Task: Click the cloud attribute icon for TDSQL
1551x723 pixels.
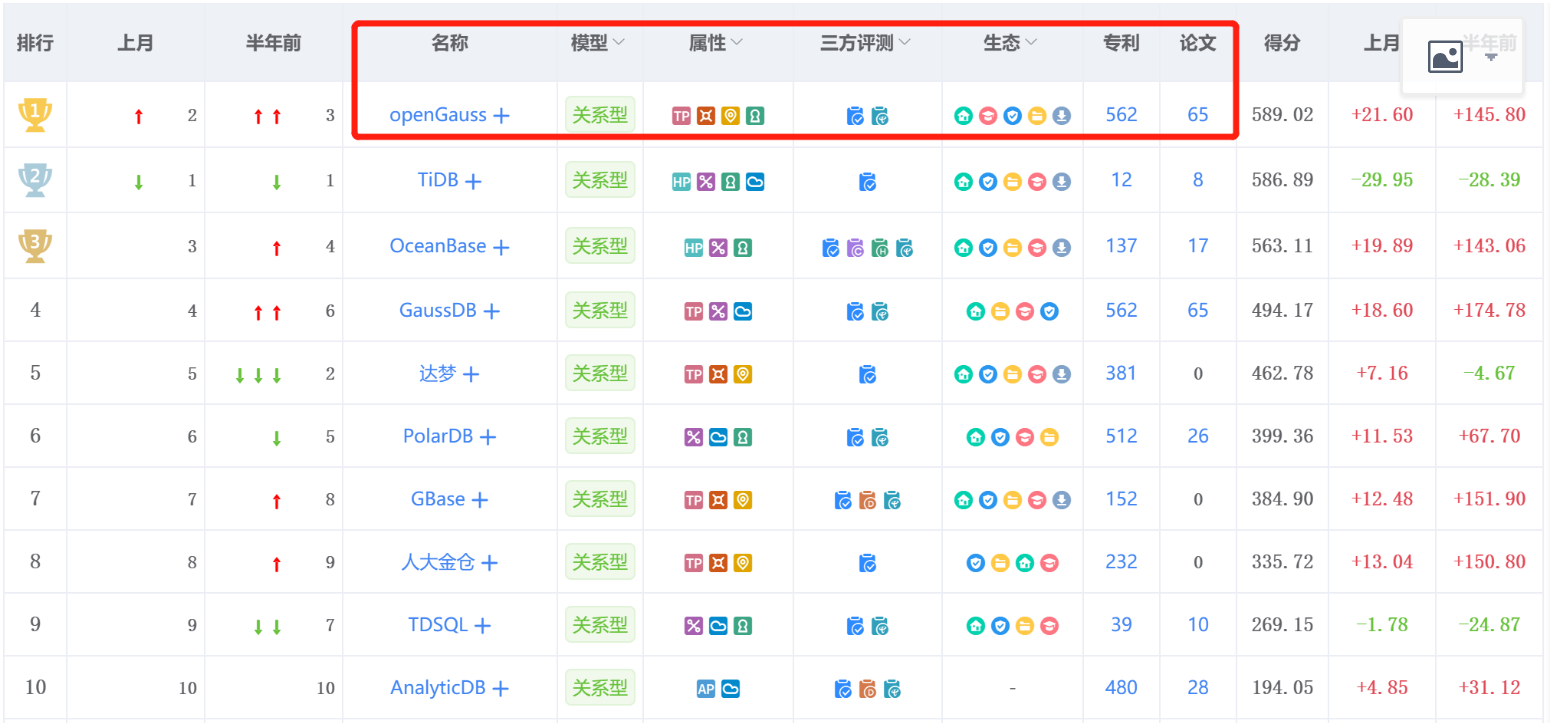Action: [718, 626]
